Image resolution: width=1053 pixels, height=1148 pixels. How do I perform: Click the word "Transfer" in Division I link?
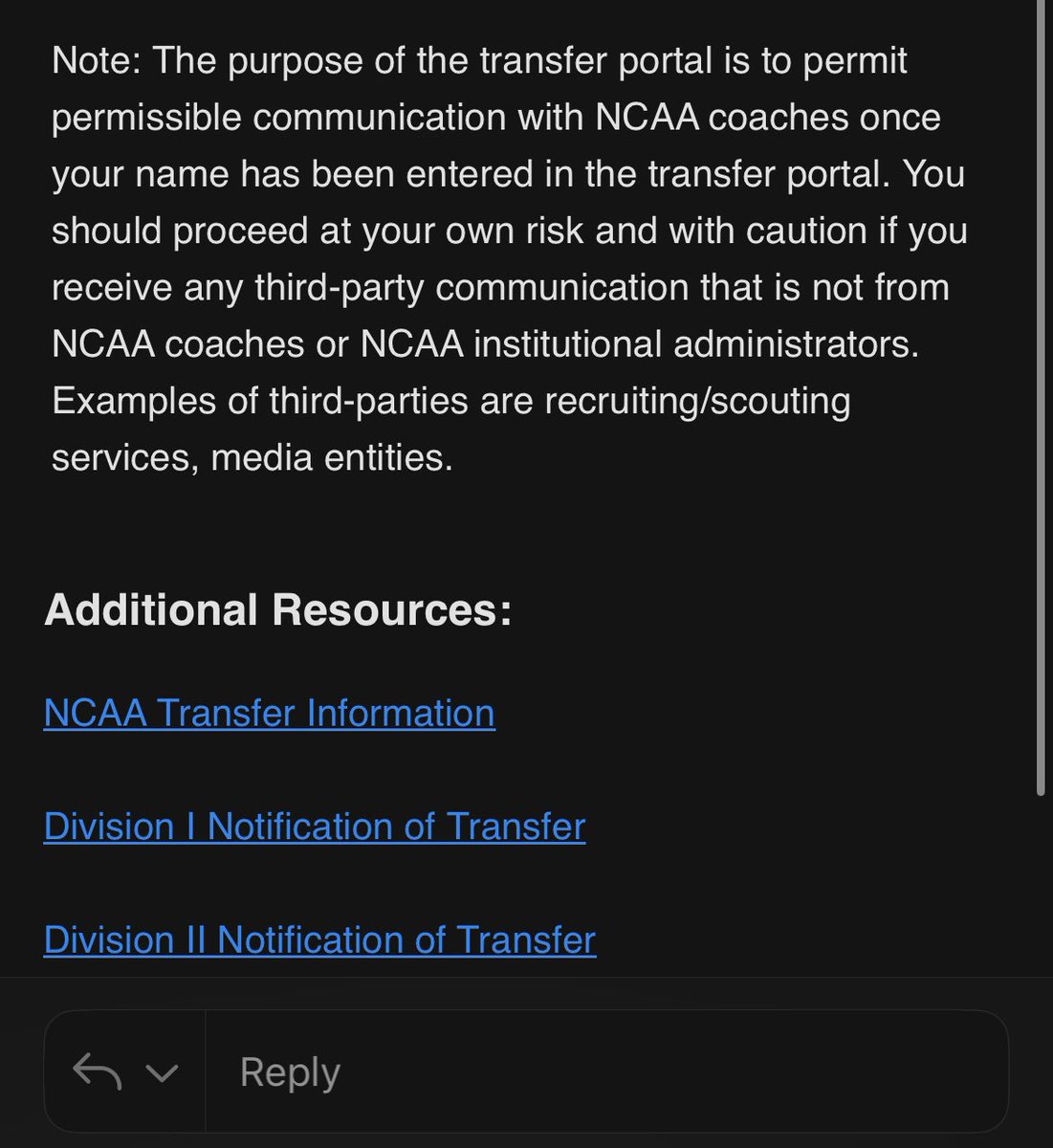pos(516,827)
